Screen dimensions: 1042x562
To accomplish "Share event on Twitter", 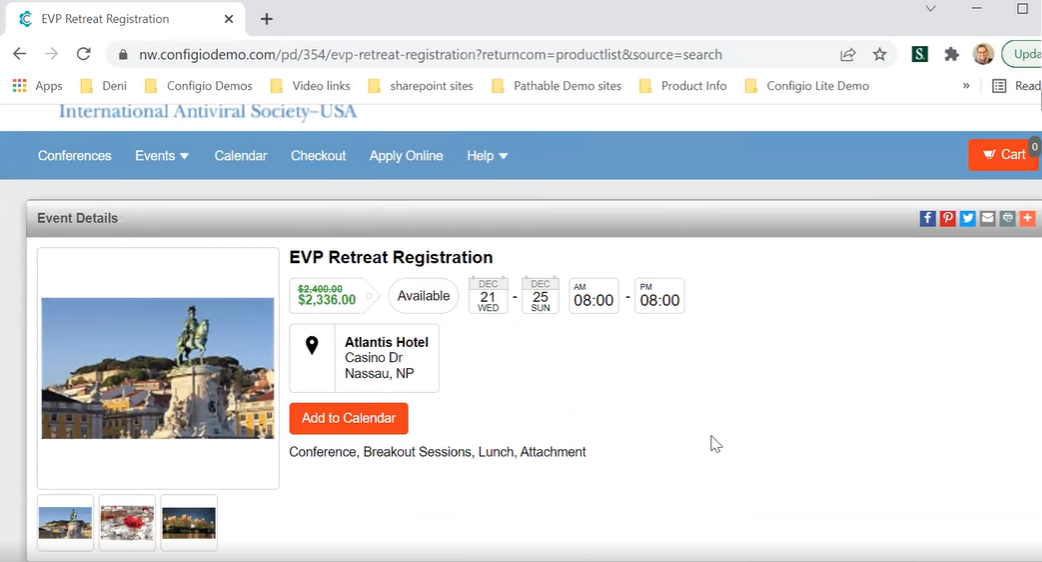I will click(968, 218).
